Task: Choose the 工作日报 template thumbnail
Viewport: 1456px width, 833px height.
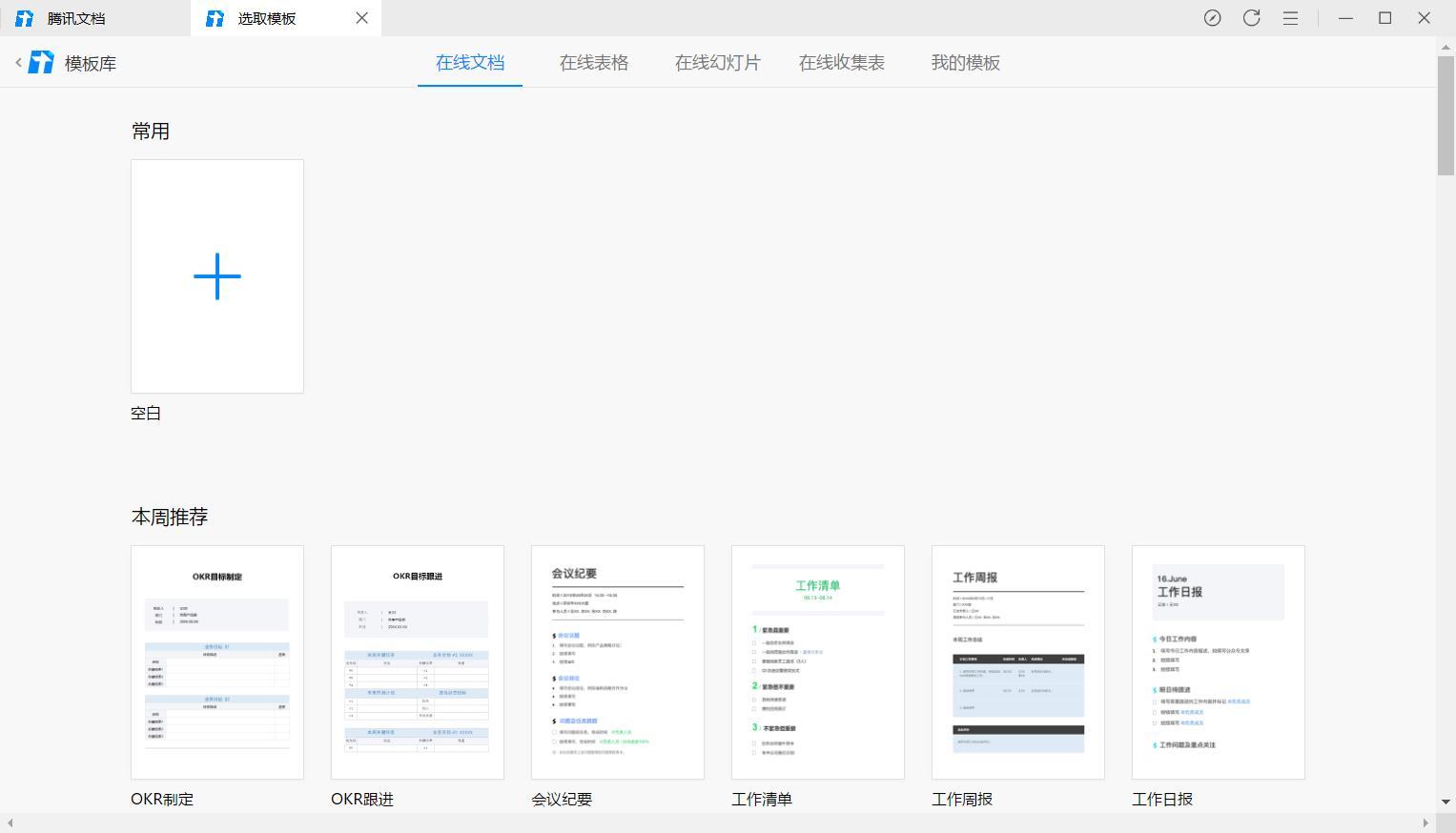Action: coord(1219,662)
